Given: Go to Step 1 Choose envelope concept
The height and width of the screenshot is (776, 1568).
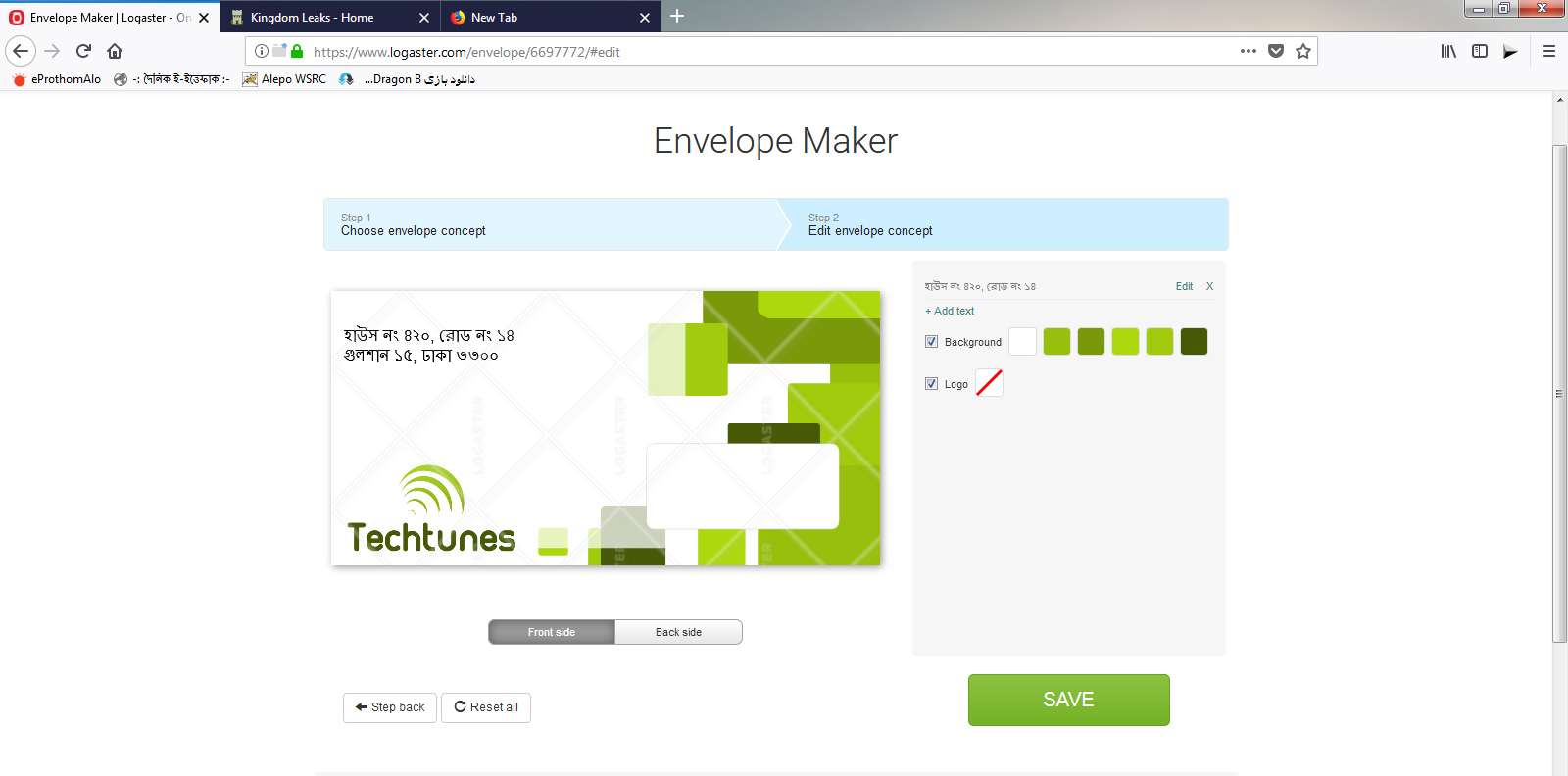Looking at the screenshot, I should tap(551, 224).
